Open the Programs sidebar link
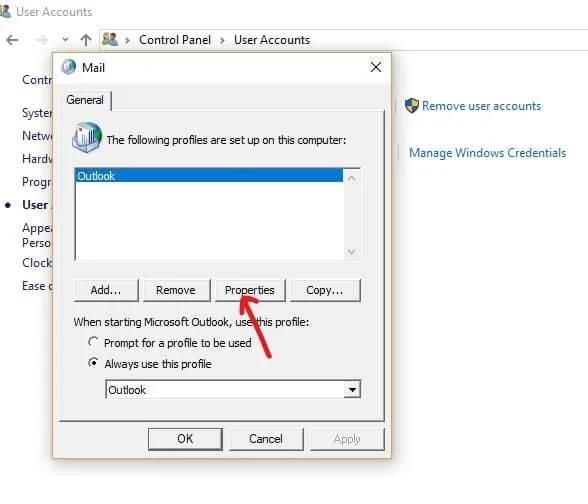 pos(37,182)
